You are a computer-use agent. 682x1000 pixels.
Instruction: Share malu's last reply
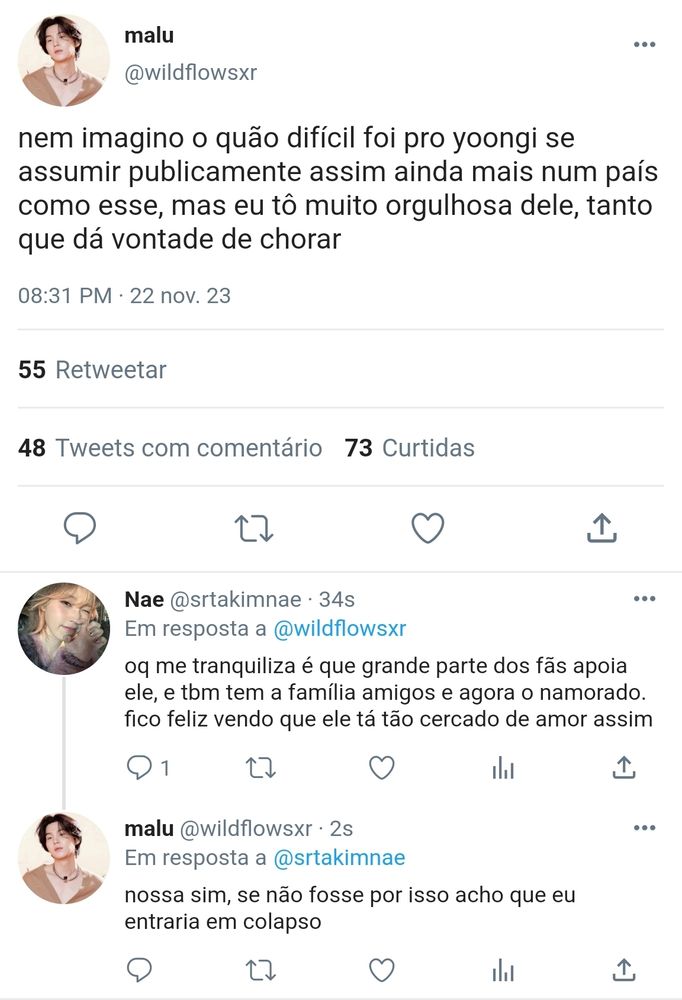click(x=623, y=970)
